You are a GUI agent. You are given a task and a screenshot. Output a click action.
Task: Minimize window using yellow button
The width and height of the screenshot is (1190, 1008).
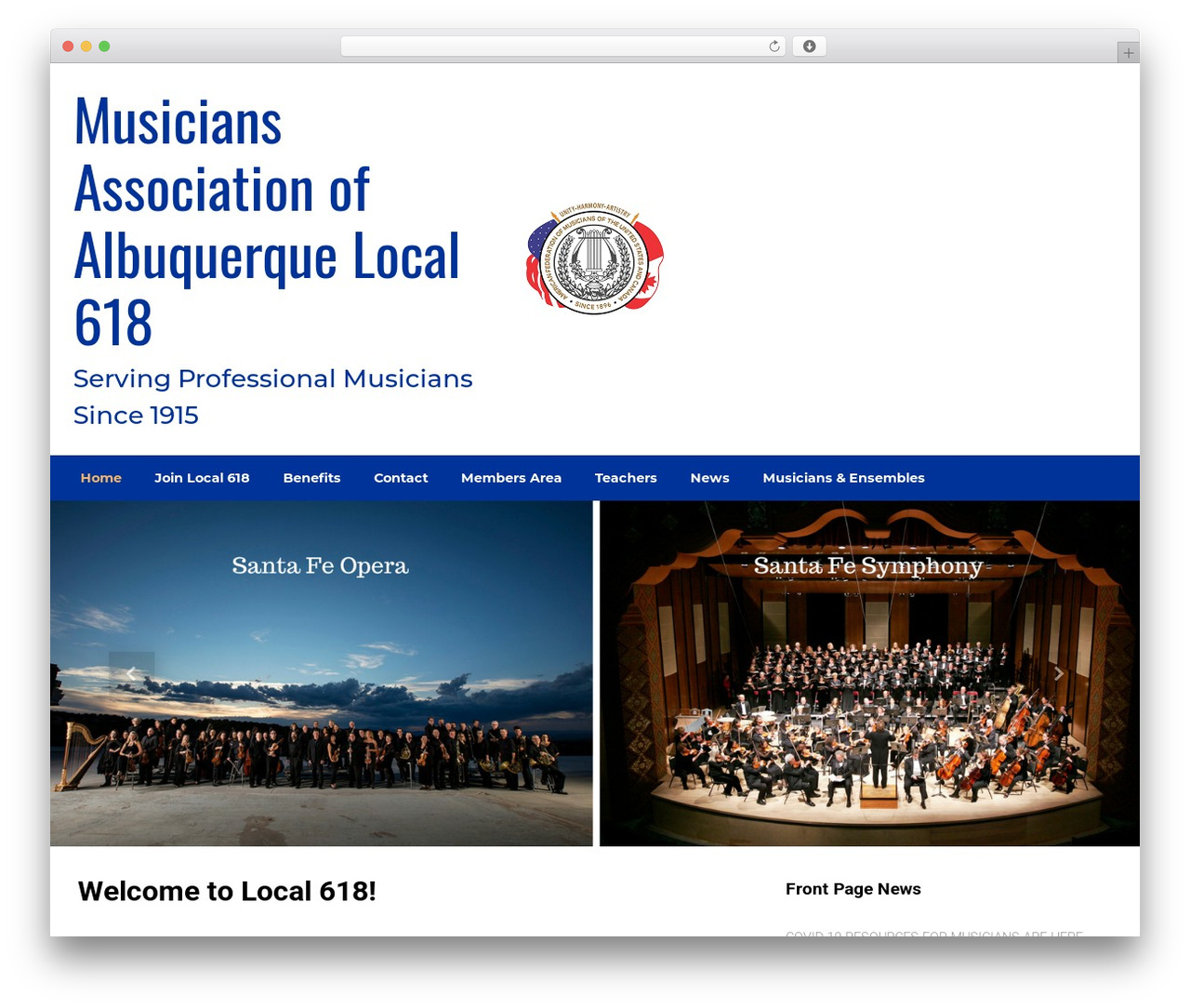coord(86,46)
